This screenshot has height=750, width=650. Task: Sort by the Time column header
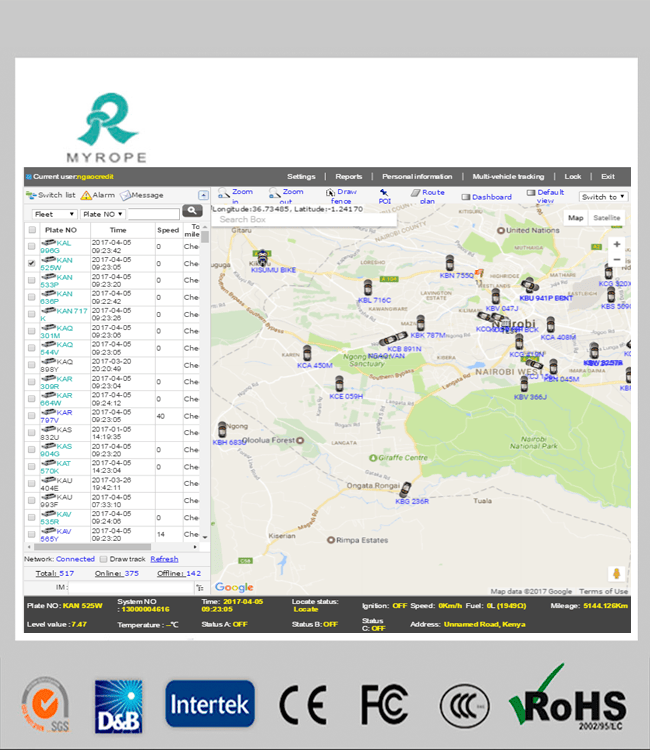(118, 230)
